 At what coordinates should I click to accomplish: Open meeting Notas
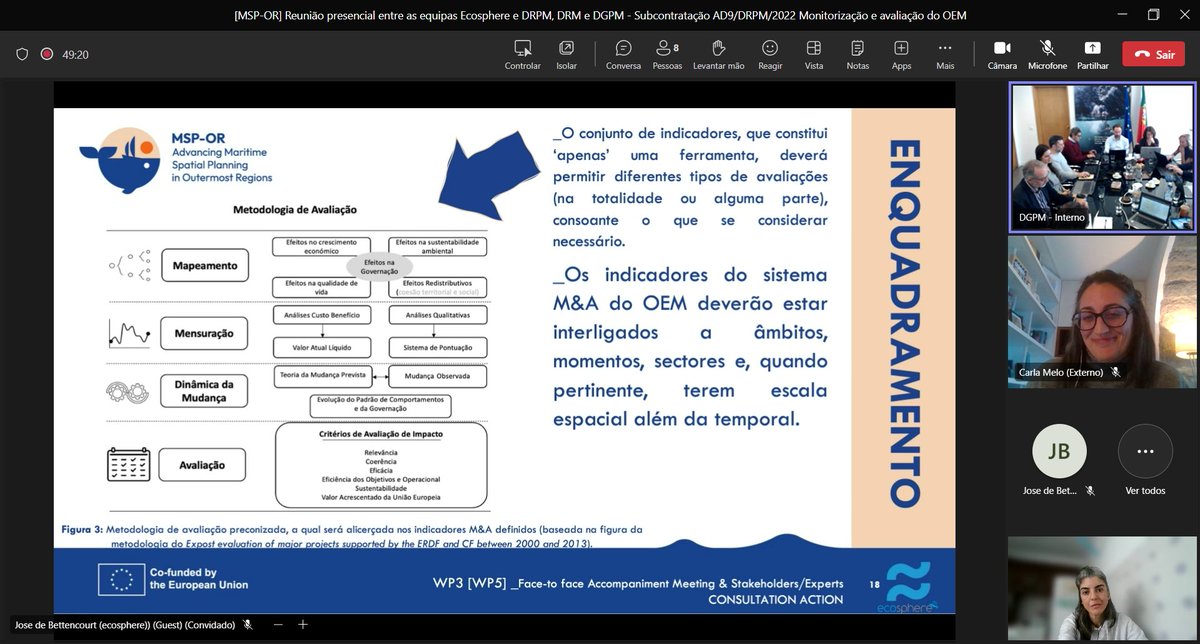pos(857,54)
